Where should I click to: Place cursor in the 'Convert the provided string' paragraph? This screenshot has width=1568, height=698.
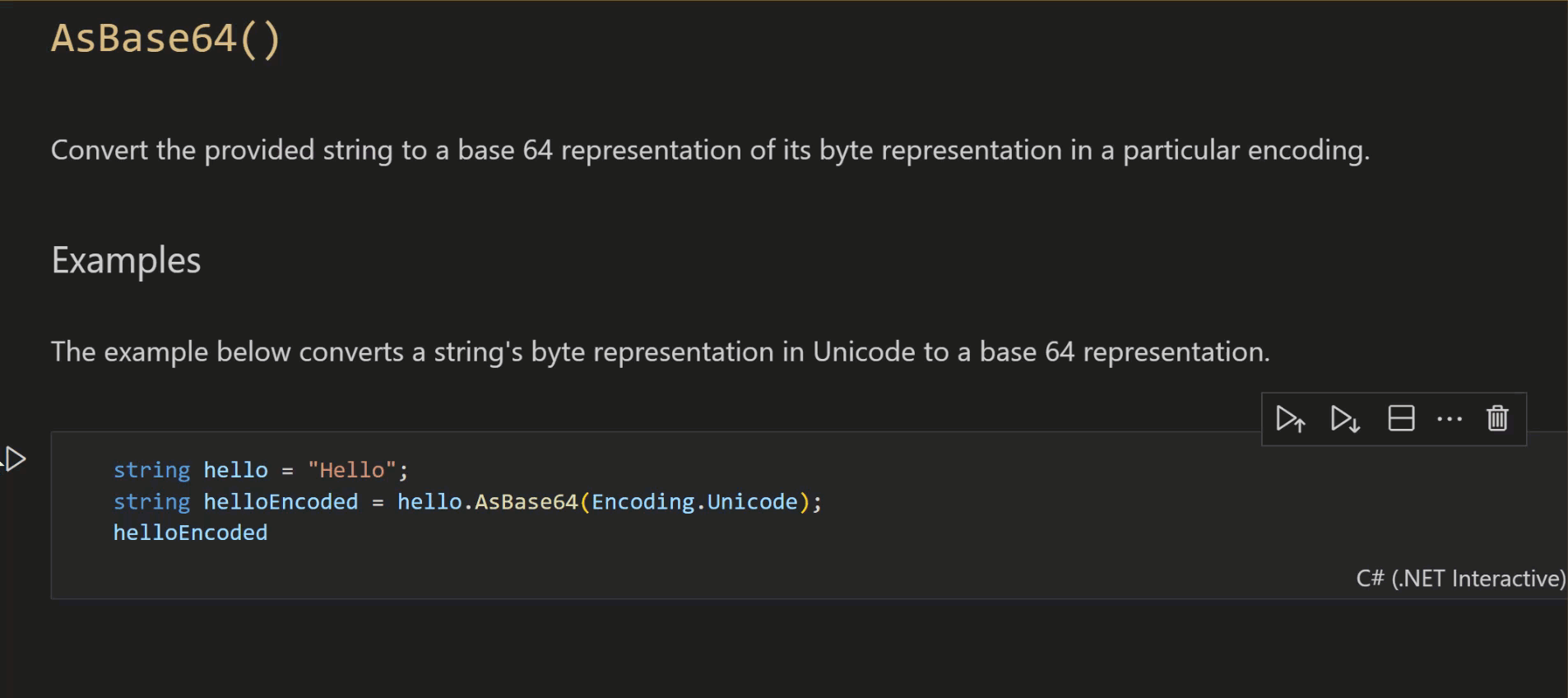[710, 151]
